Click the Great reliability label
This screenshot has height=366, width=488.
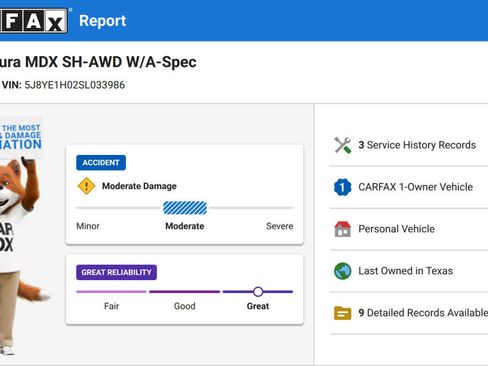pyautogui.click(x=258, y=306)
